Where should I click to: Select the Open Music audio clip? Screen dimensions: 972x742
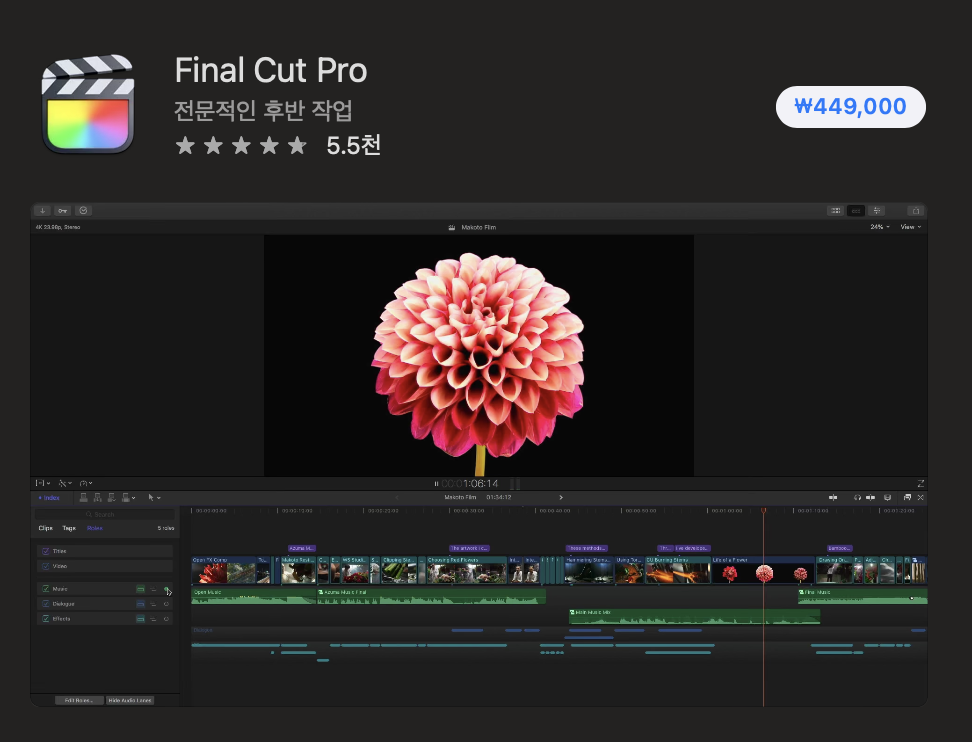[x=254, y=596]
